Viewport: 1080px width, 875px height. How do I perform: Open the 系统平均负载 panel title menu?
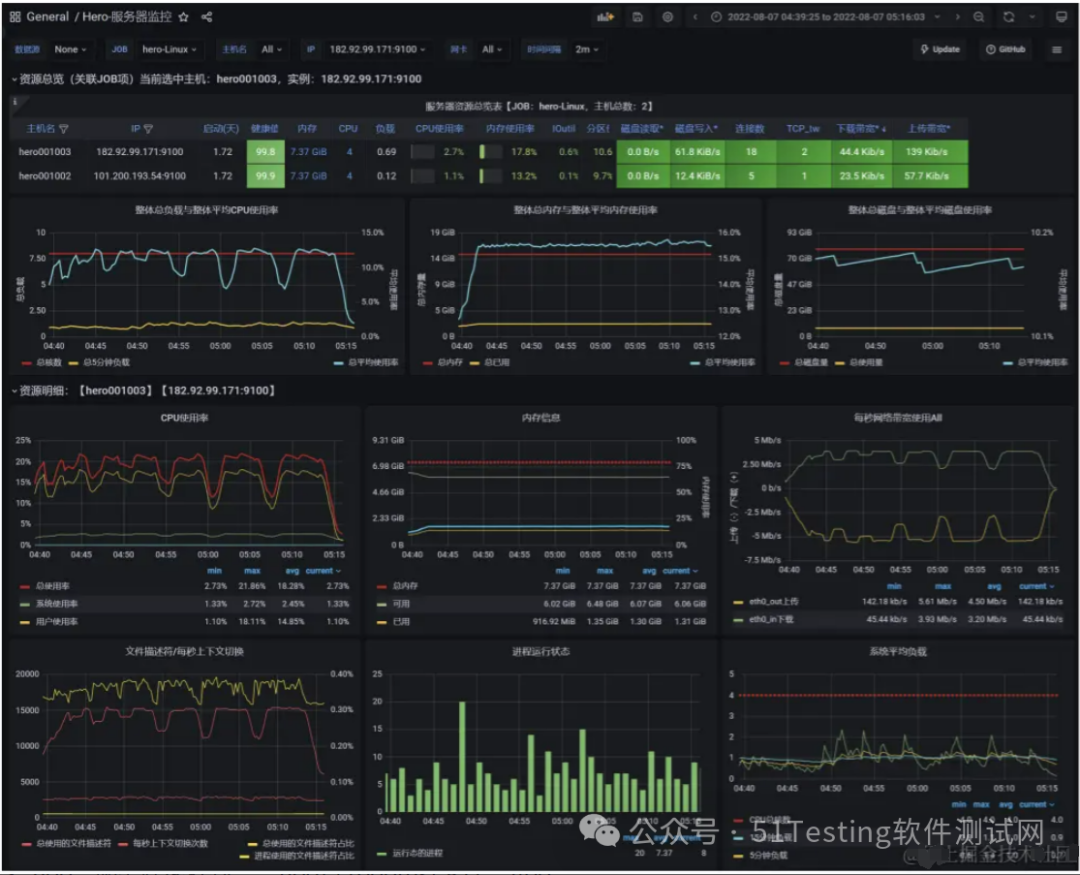tap(897, 651)
